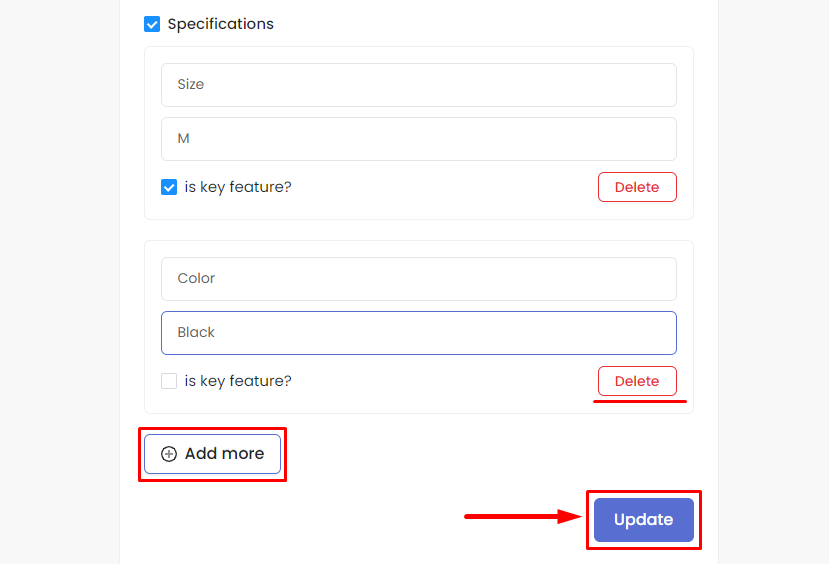829x564 pixels.
Task: Focus the Color name field
Action: [419, 279]
